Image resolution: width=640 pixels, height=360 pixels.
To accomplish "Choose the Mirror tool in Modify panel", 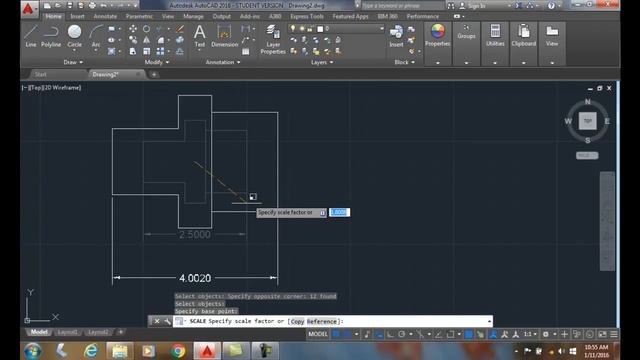I will [x=147, y=40].
